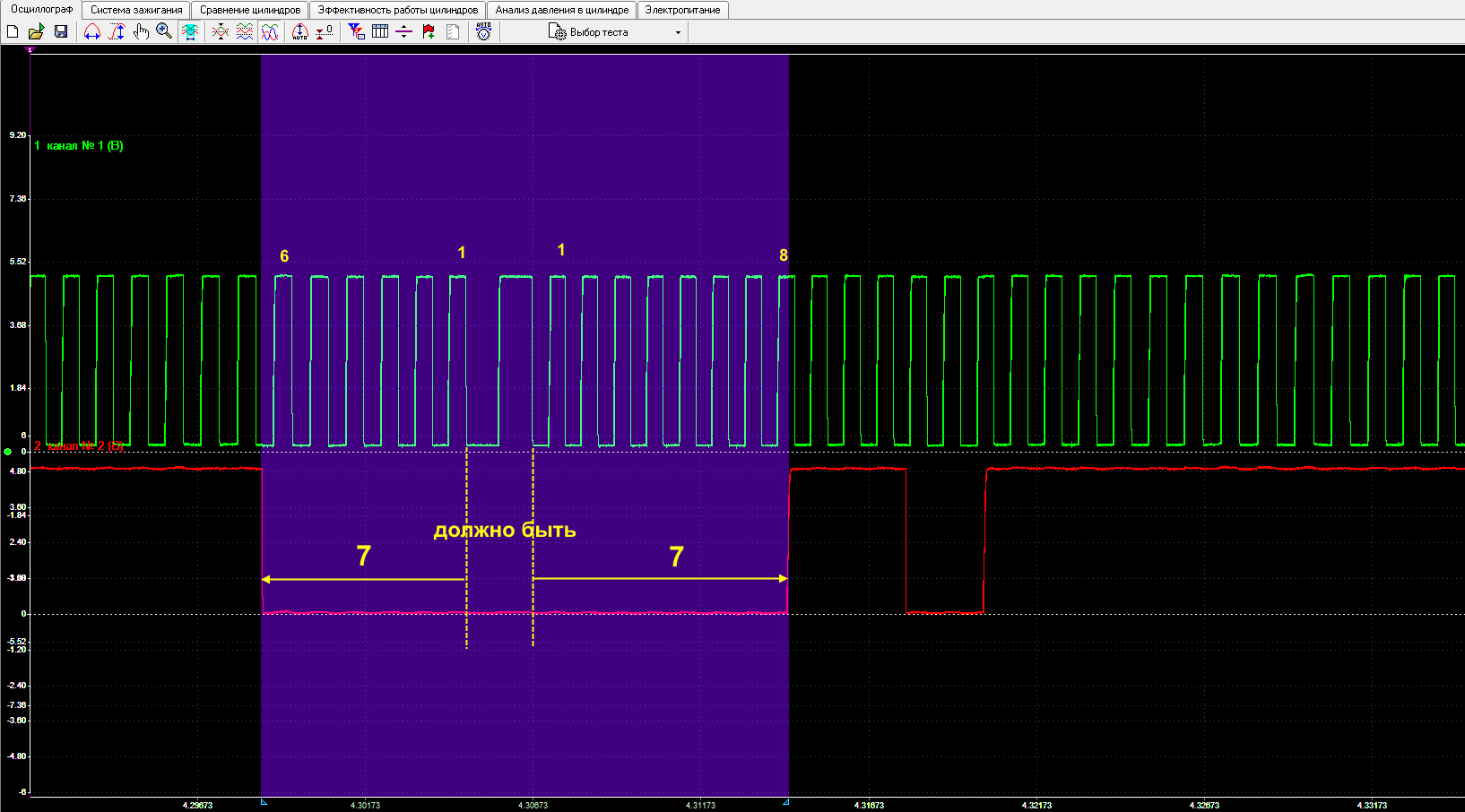Click the zero level reset icon
The image size is (1465, 812).
pyautogui.click(x=325, y=32)
